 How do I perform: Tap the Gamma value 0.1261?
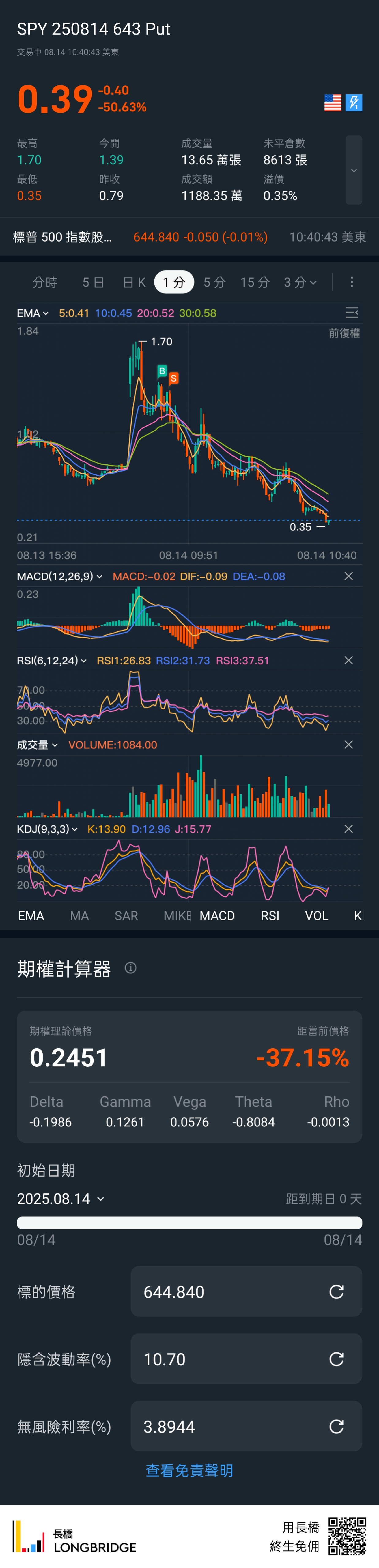coord(125,1122)
